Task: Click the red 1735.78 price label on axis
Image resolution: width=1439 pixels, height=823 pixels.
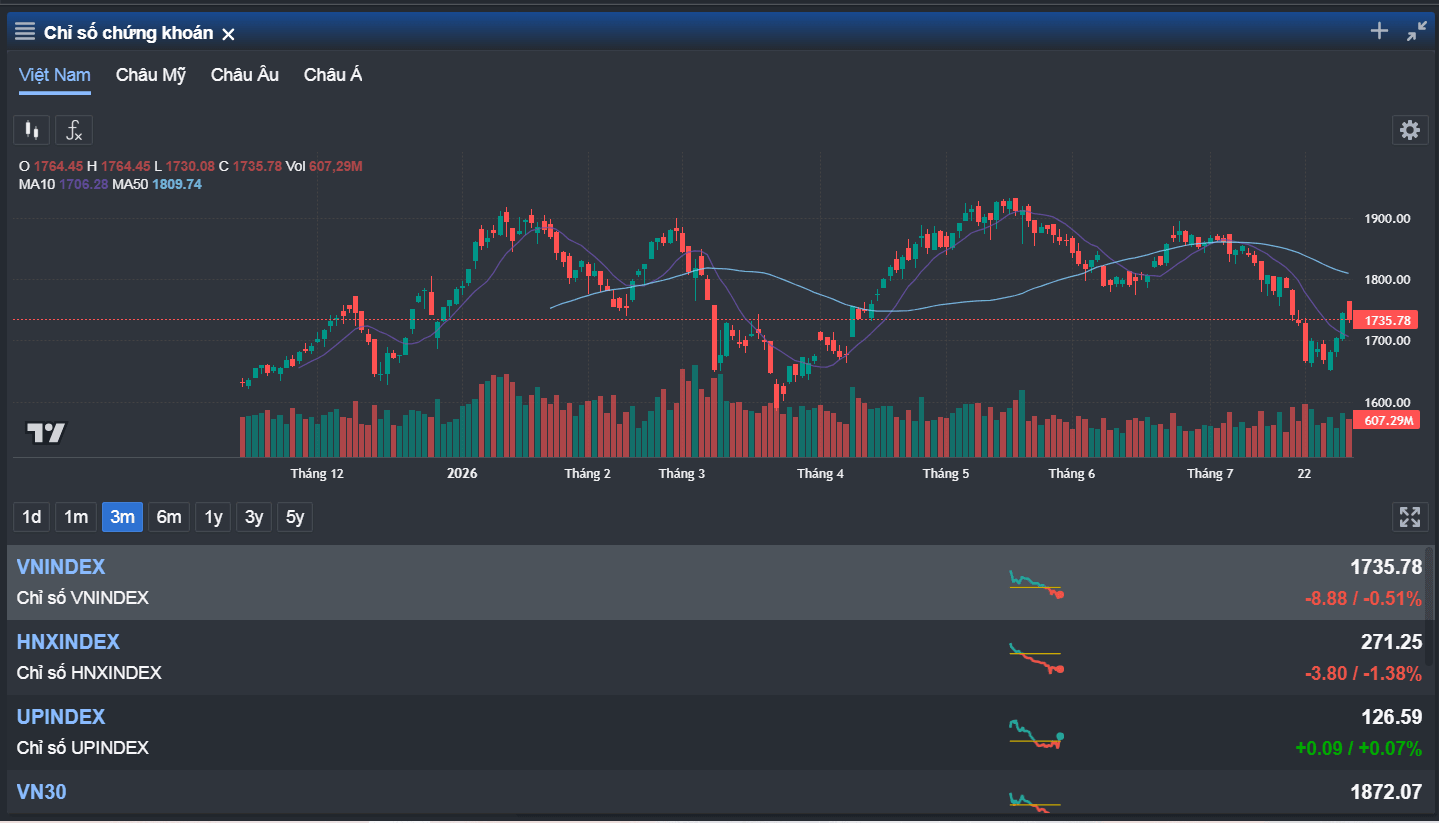Action: point(1388,320)
